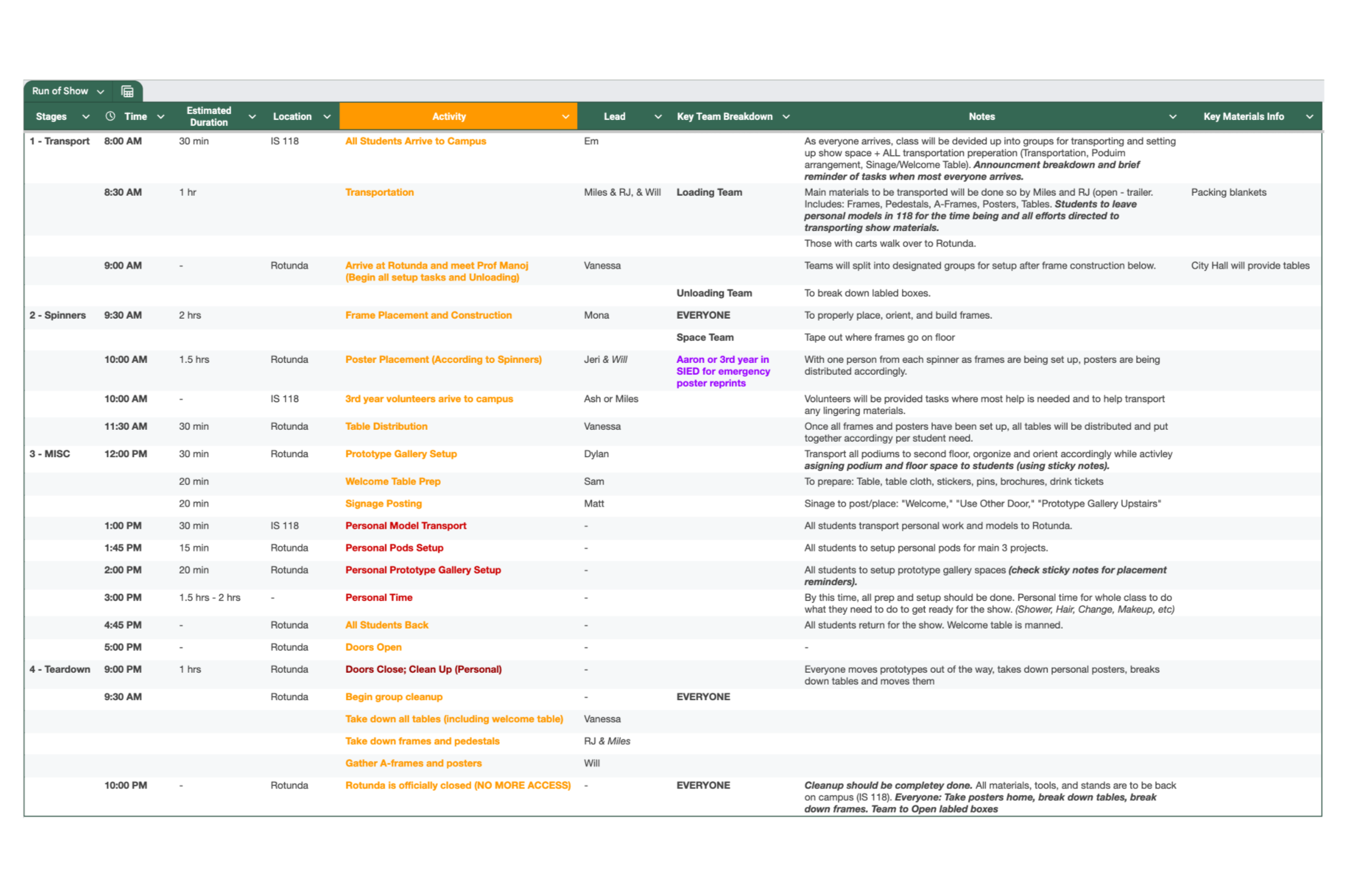Viewport: 1345px width, 896px height.
Task: Open the Activity column dropdown chevron
Action: coord(565,116)
